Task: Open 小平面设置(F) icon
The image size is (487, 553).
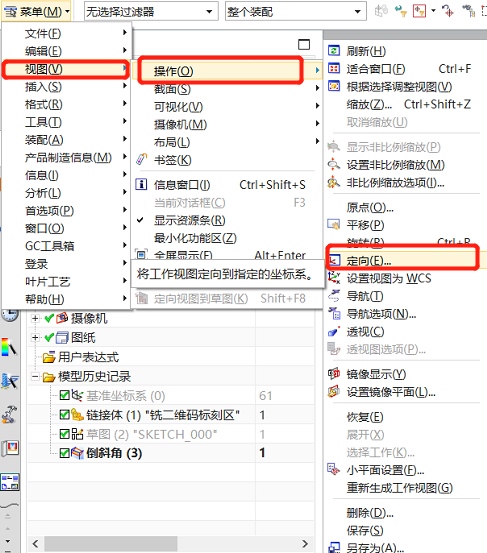Action: (x=334, y=469)
